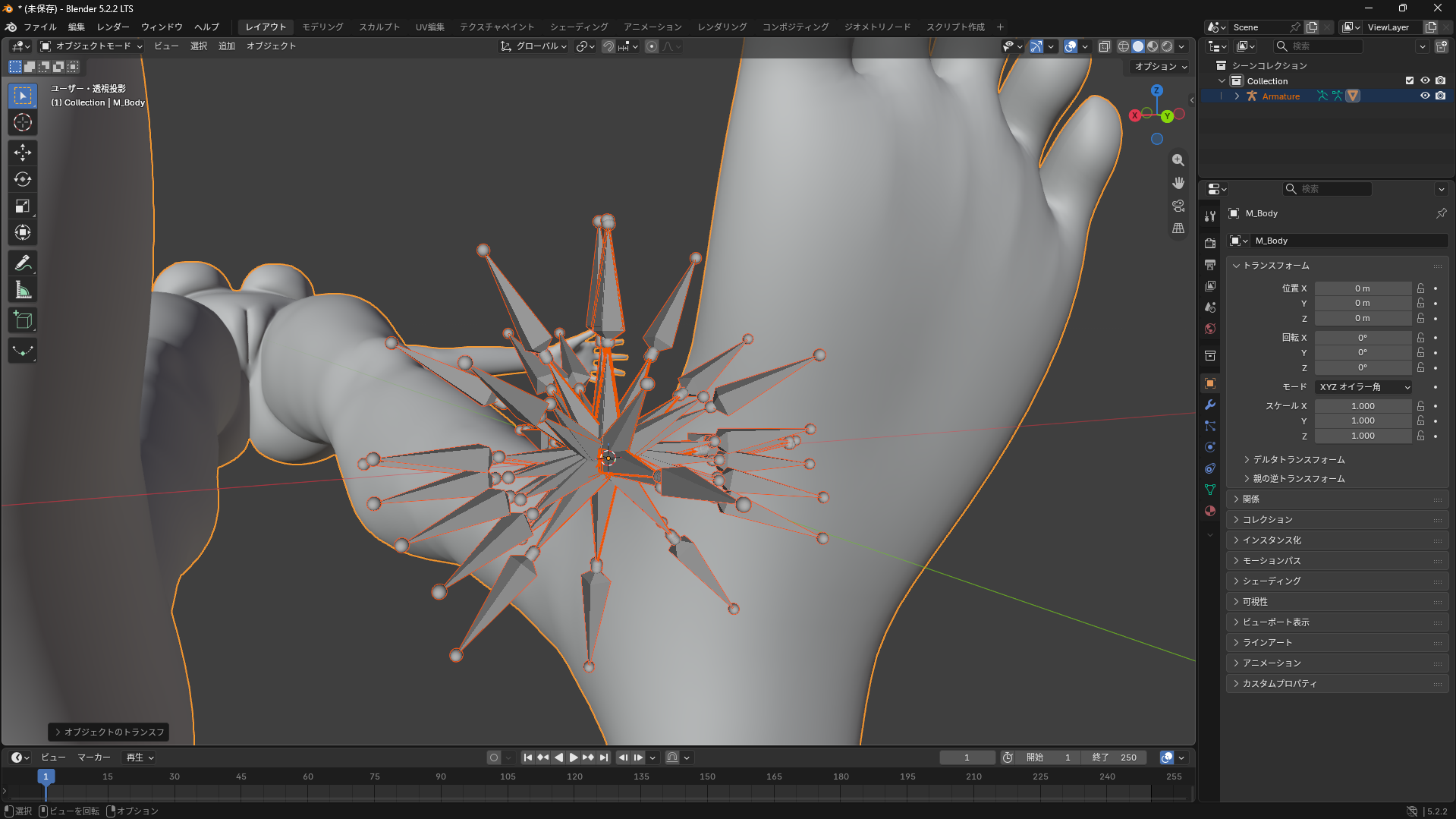Screen dimensions: 1456x819
Task: Toggle Collection visibility eye icon
Action: (x=1425, y=81)
